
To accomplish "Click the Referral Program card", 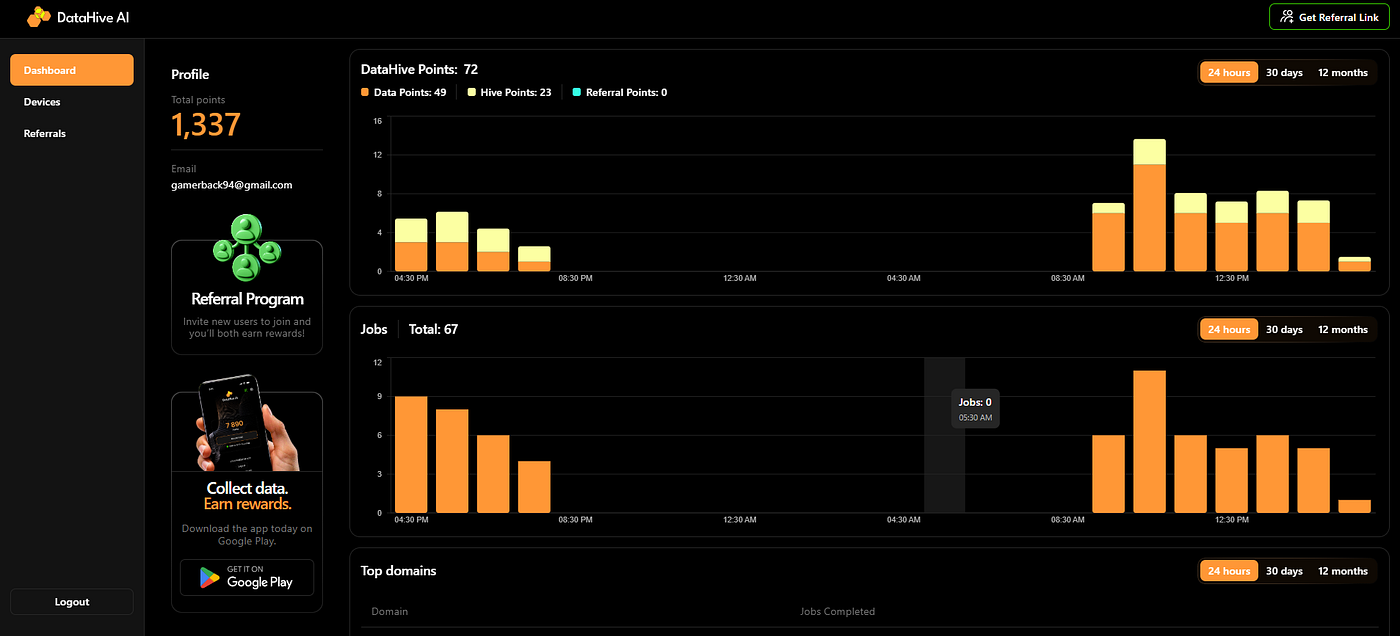I will [247, 297].
